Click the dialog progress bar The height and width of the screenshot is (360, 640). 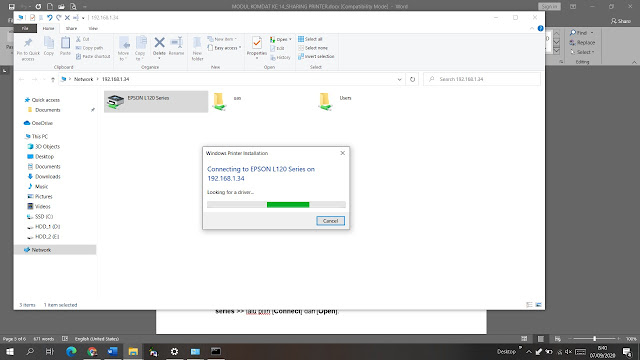(x=276, y=204)
